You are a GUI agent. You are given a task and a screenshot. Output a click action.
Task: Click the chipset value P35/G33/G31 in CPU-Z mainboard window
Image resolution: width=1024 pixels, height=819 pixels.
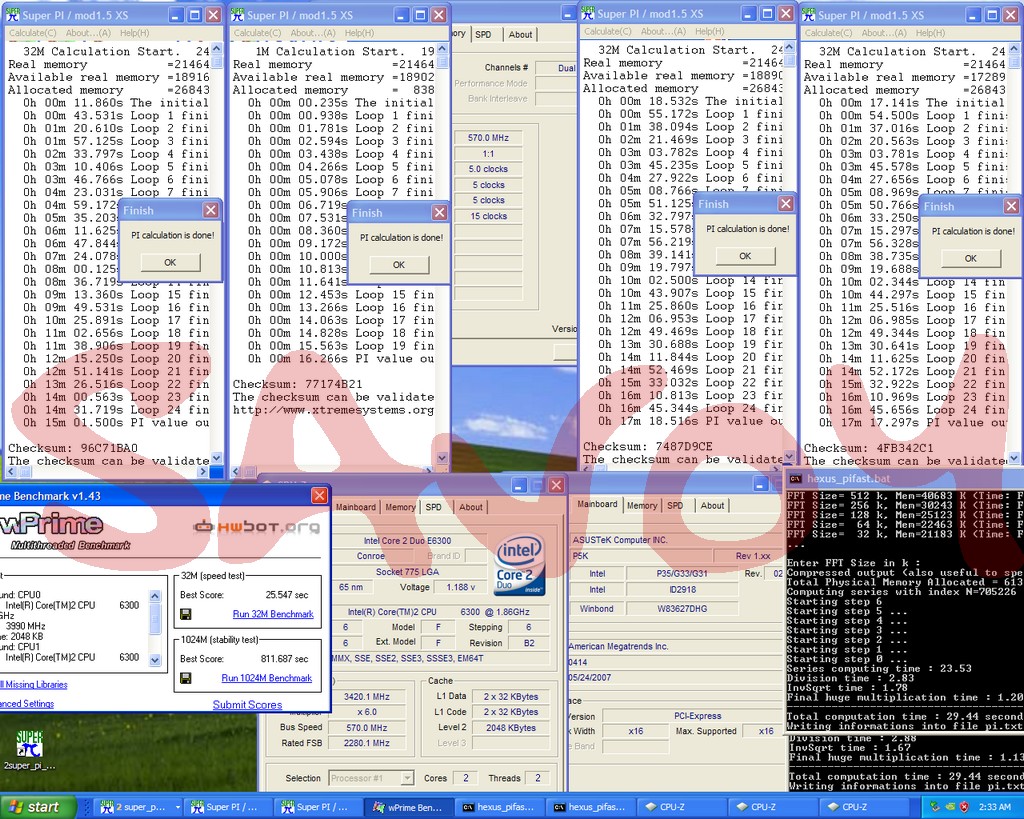point(682,573)
